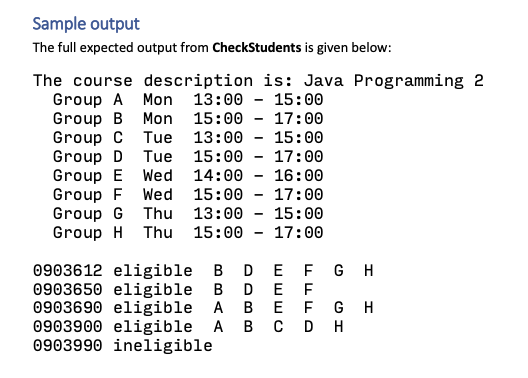
Task: Click letter G in the 0903612 row
Action: [x=338, y=271]
